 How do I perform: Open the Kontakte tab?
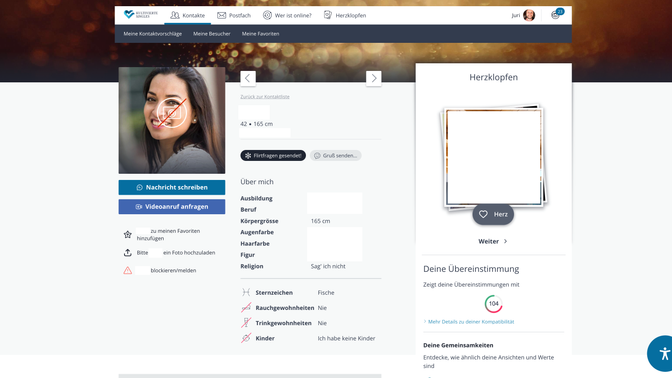(187, 15)
